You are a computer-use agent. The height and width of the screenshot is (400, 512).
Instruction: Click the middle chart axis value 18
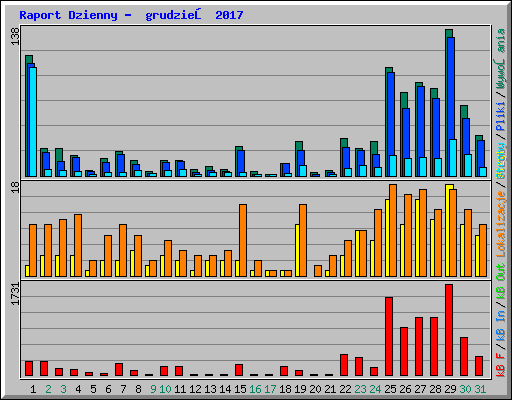point(15,188)
